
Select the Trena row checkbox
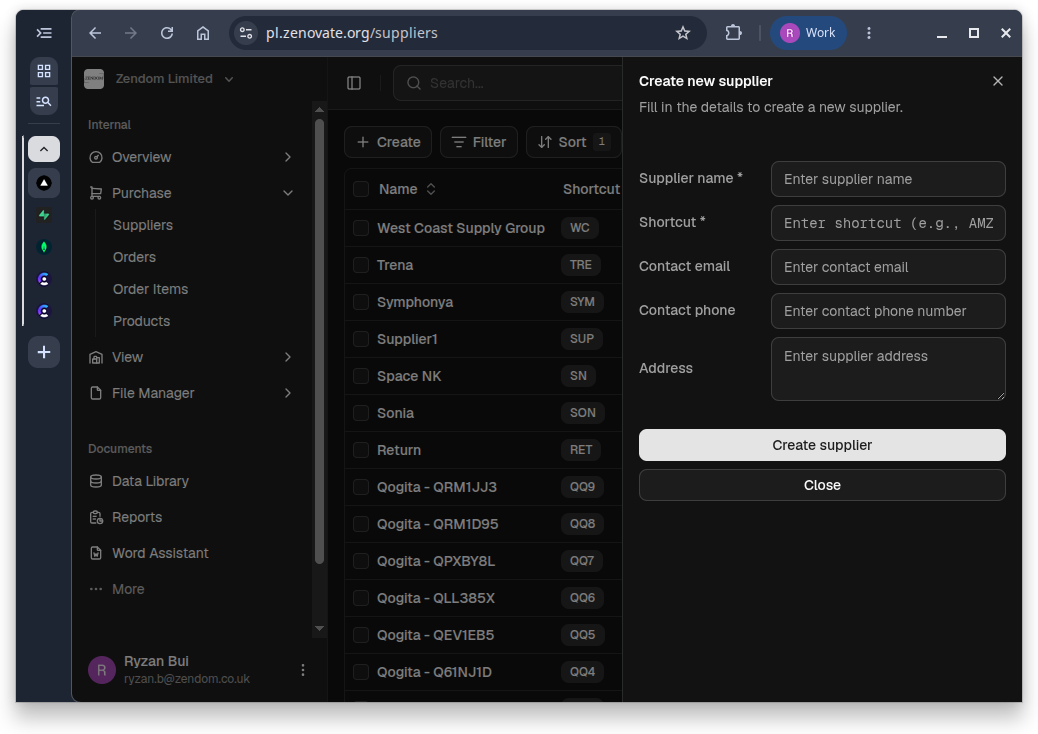361,265
